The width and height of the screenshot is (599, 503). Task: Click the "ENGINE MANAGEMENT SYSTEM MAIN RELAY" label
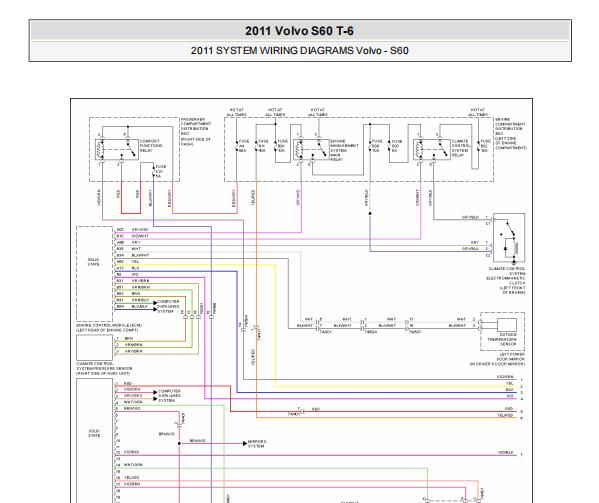coord(344,150)
